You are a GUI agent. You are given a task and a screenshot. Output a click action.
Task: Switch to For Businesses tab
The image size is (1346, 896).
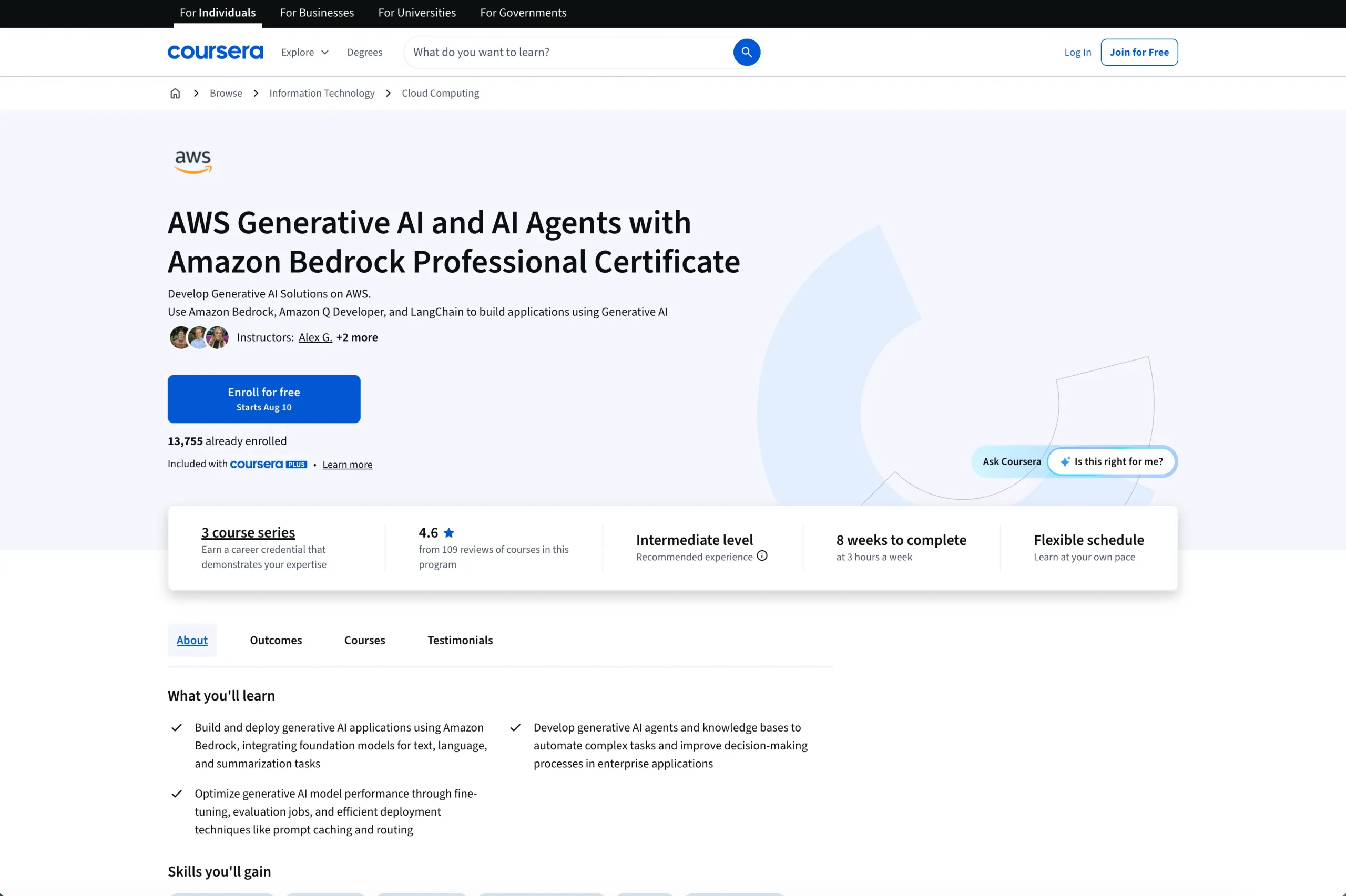point(317,13)
